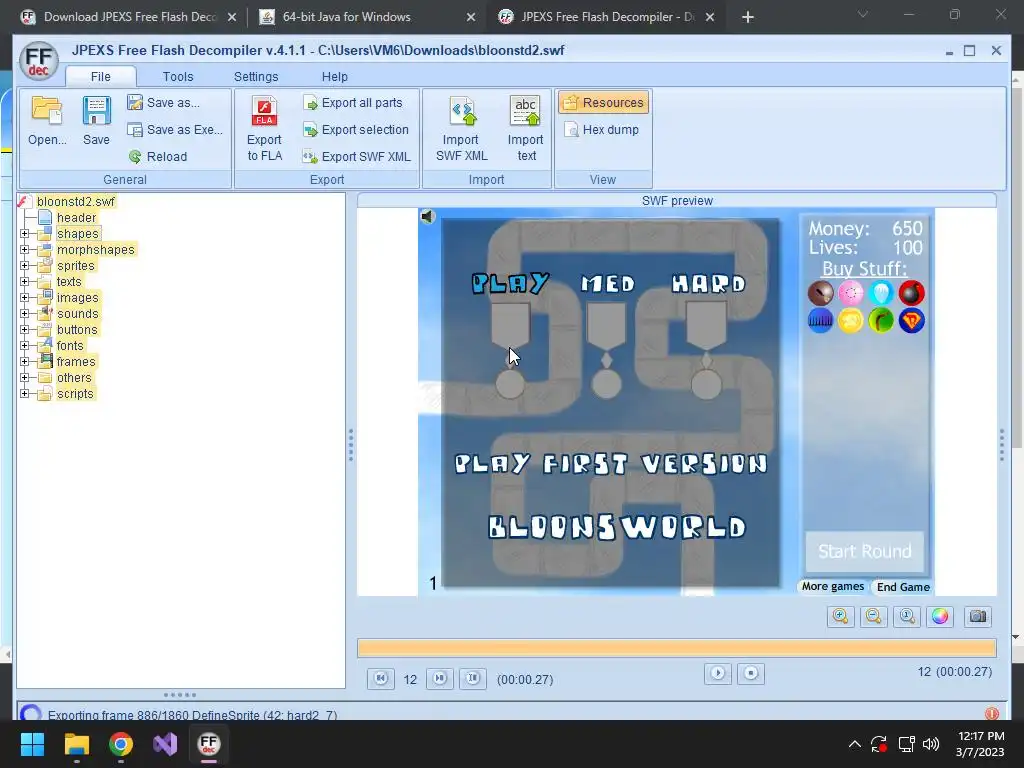Select the black bomb tower icon
1024x768 pixels.
(912, 293)
